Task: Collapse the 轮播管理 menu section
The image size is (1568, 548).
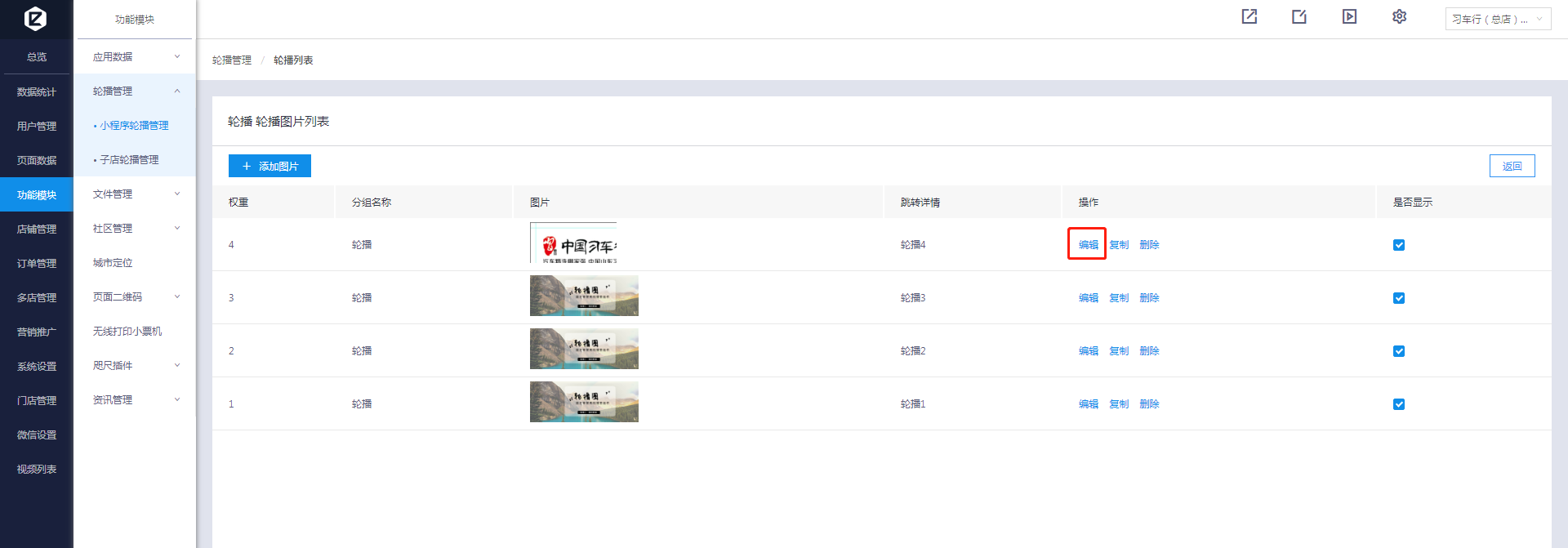Action: coord(135,91)
